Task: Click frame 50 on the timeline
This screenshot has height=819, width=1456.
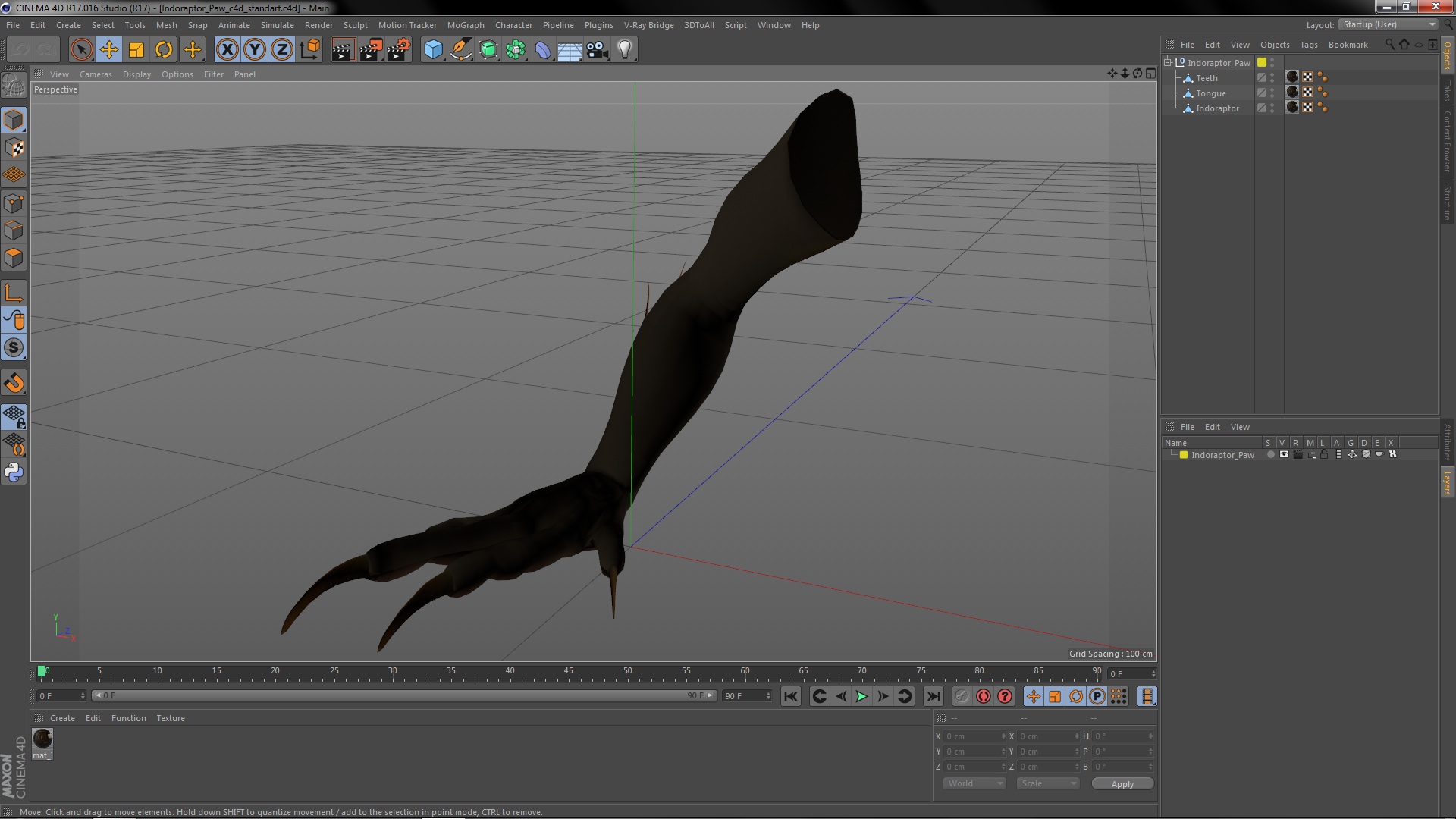Action: coord(628,672)
